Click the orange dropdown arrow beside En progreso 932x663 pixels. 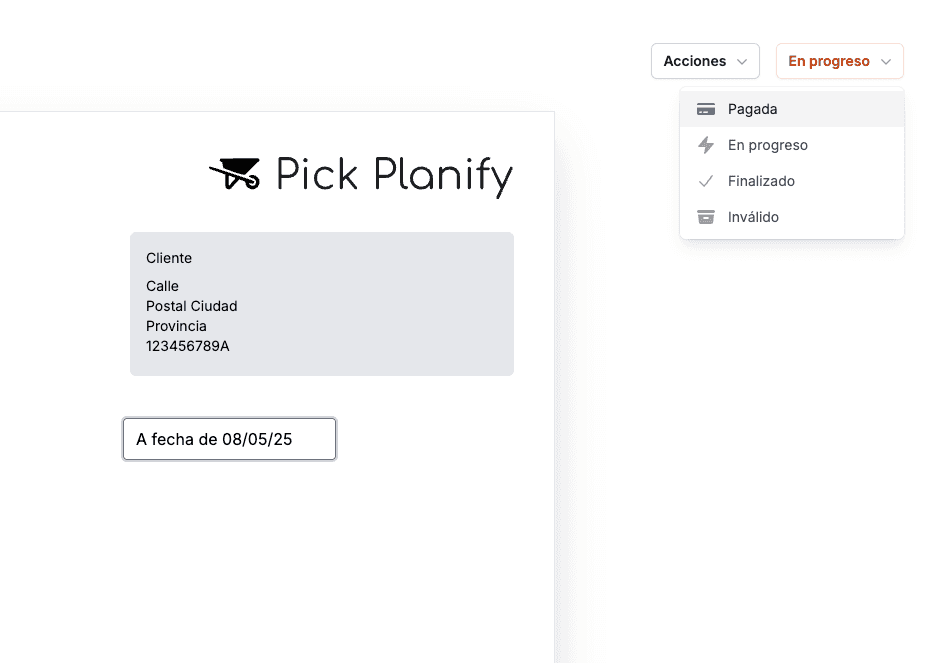point(888,61)
